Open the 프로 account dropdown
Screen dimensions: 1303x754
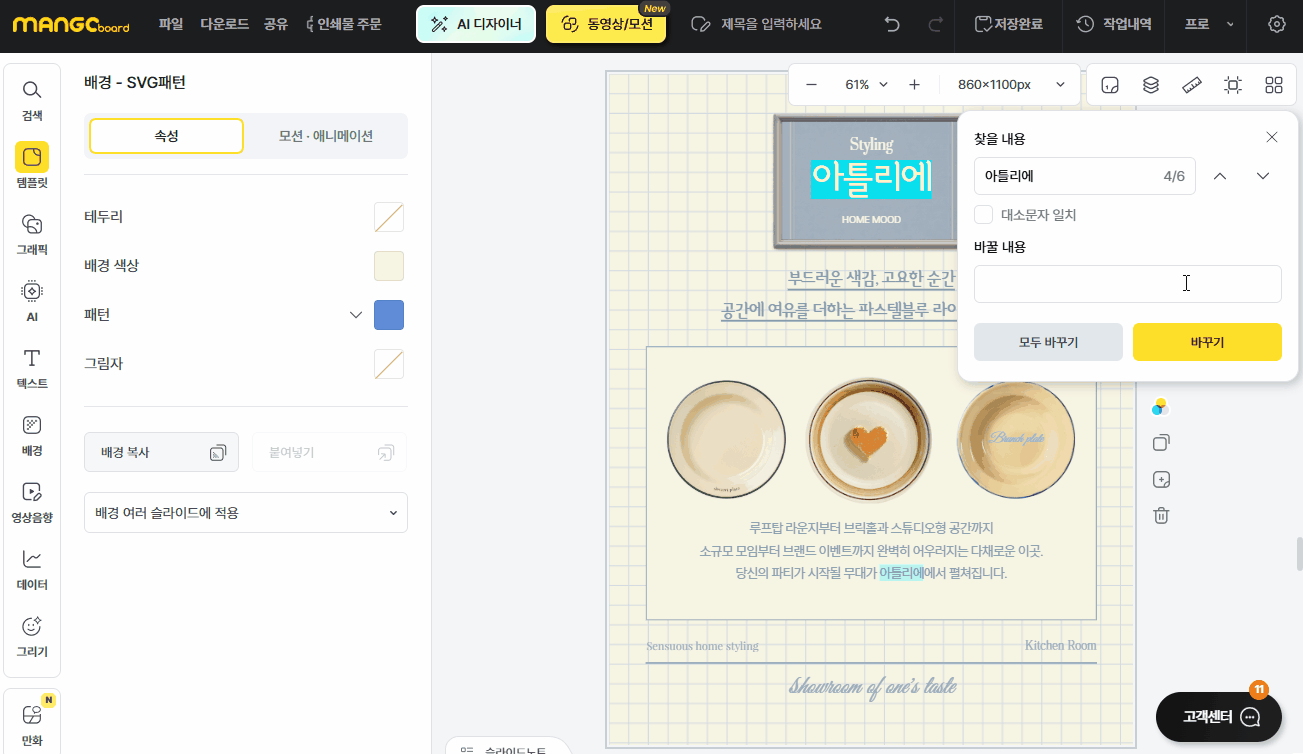1208,24
